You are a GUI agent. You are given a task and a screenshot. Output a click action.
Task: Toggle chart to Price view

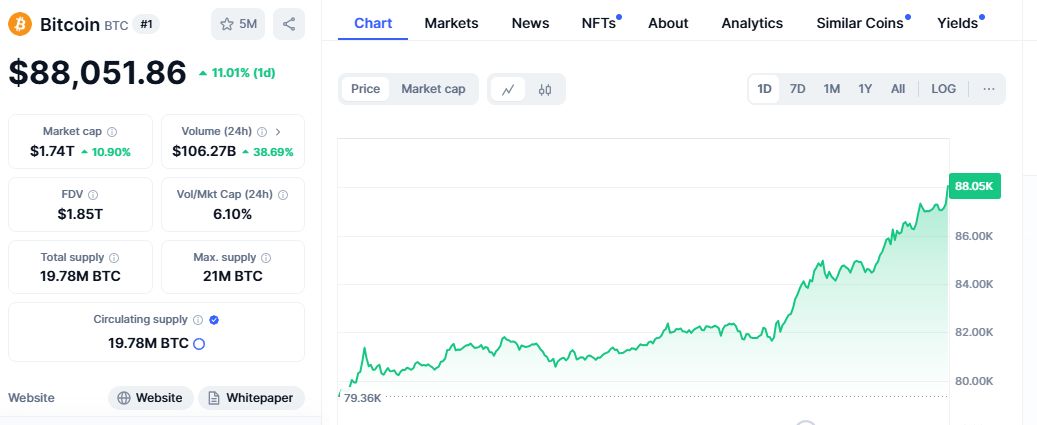click(365, 89)
